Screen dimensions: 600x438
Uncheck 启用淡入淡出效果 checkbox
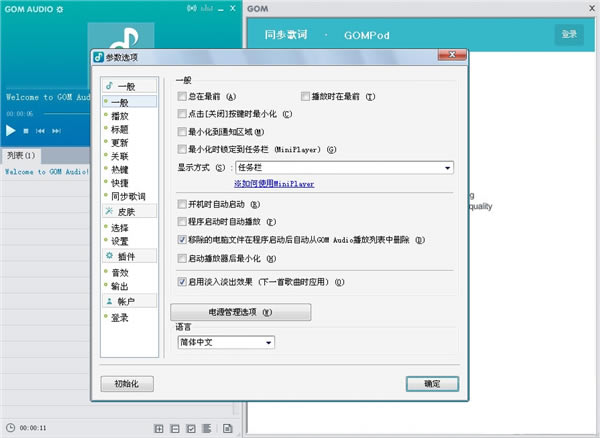[x=182, y=282]
